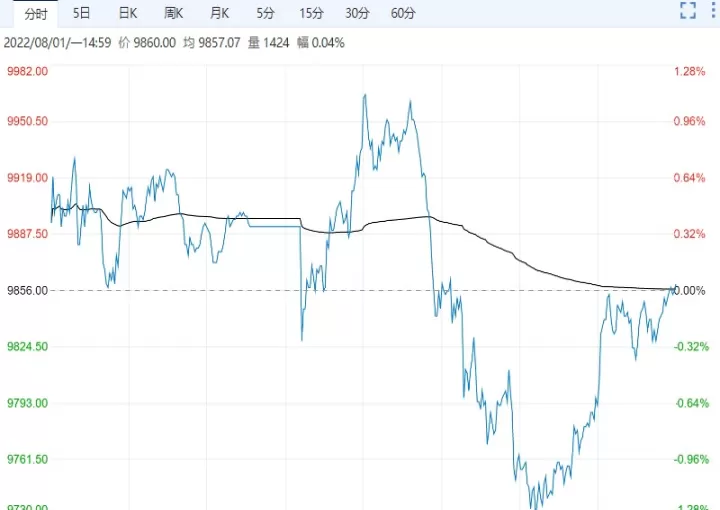
Task: Click the 1.28% percent axis label
Action: (x=689, y=71)
